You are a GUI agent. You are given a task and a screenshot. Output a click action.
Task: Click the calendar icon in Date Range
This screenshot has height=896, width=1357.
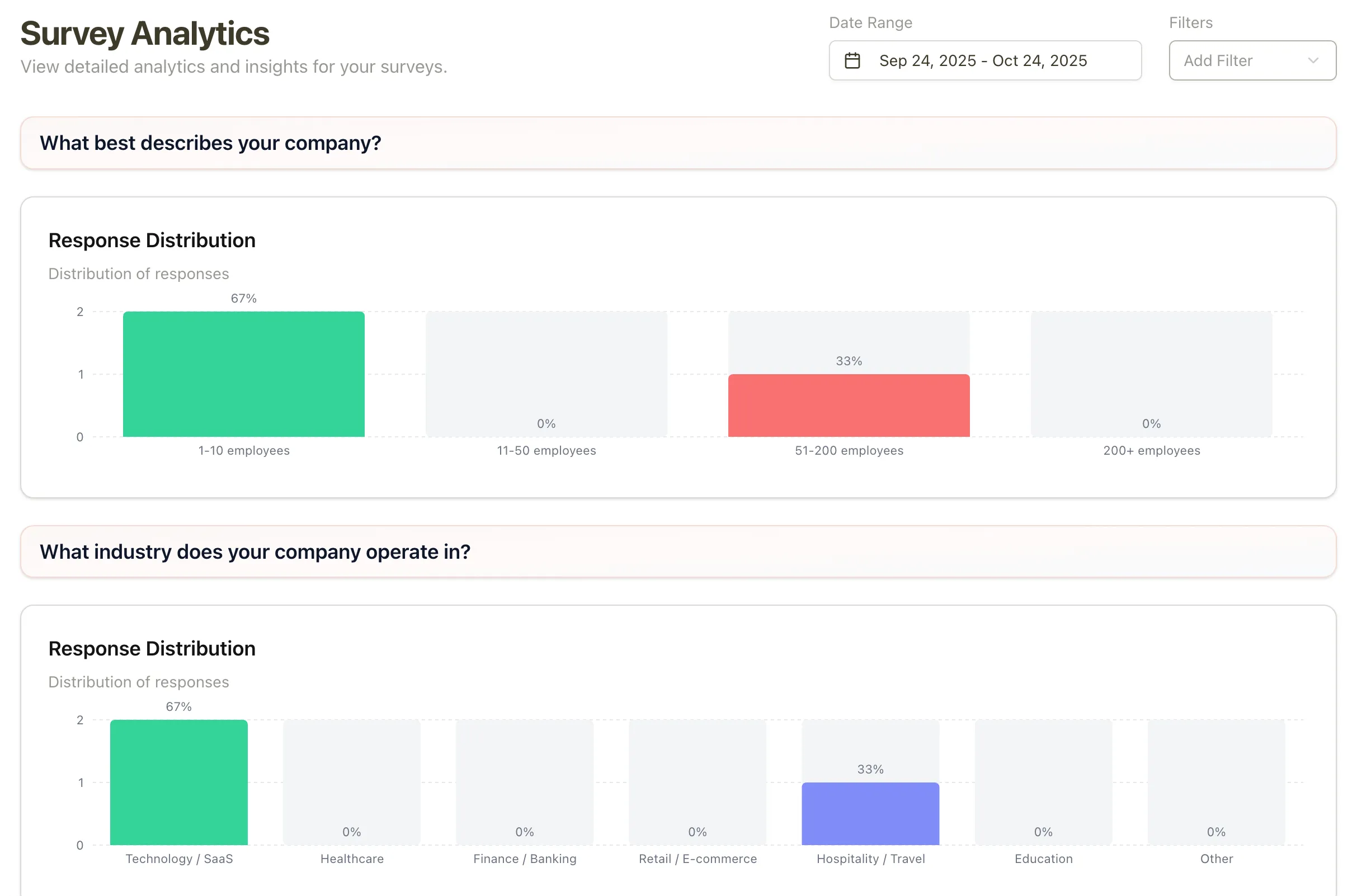click(x=852, y=60)
